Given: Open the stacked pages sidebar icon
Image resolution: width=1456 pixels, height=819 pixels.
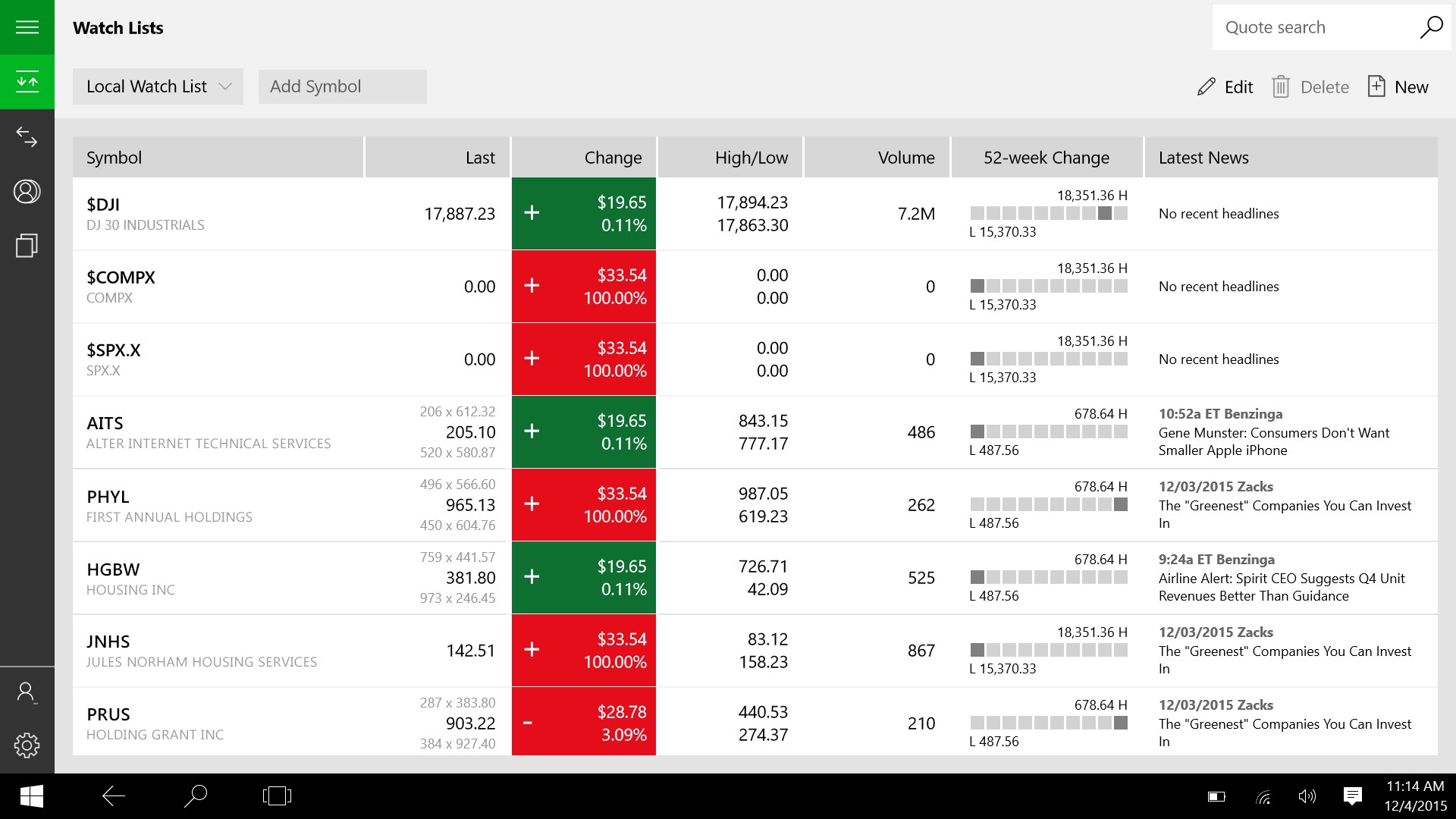Looking at the screenshot, I should click(27, 245).
